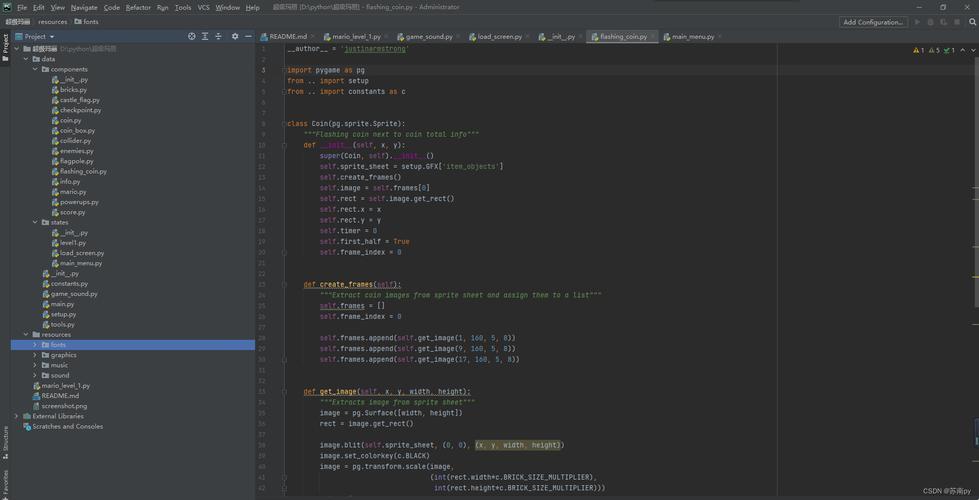The image size is (979, 500).
Task: Fold the create_frames method gutter marker
Action: tap(284, 285)
